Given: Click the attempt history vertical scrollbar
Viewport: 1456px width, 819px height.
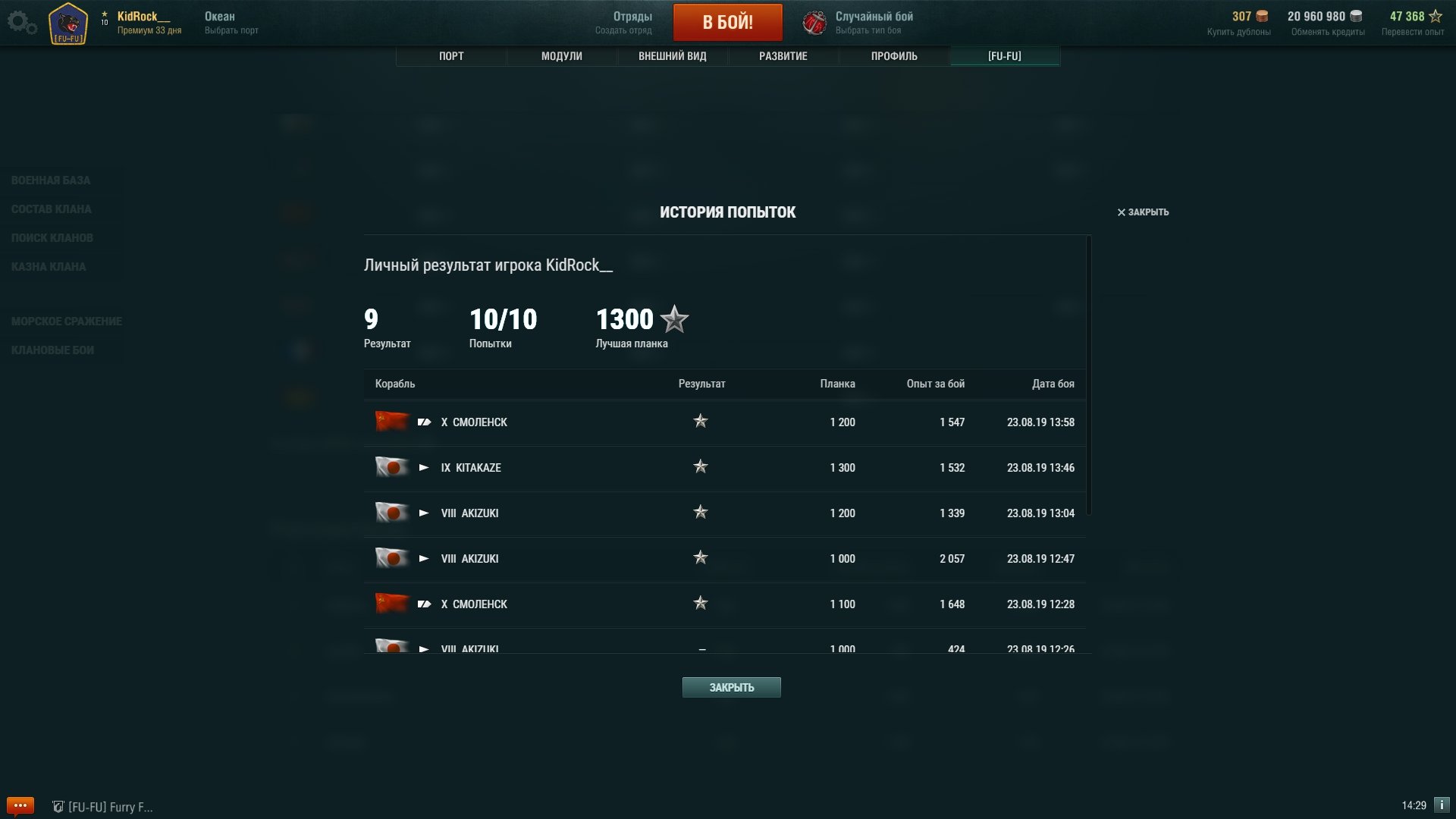Looking at the screenshot, I should point(1089,375).
